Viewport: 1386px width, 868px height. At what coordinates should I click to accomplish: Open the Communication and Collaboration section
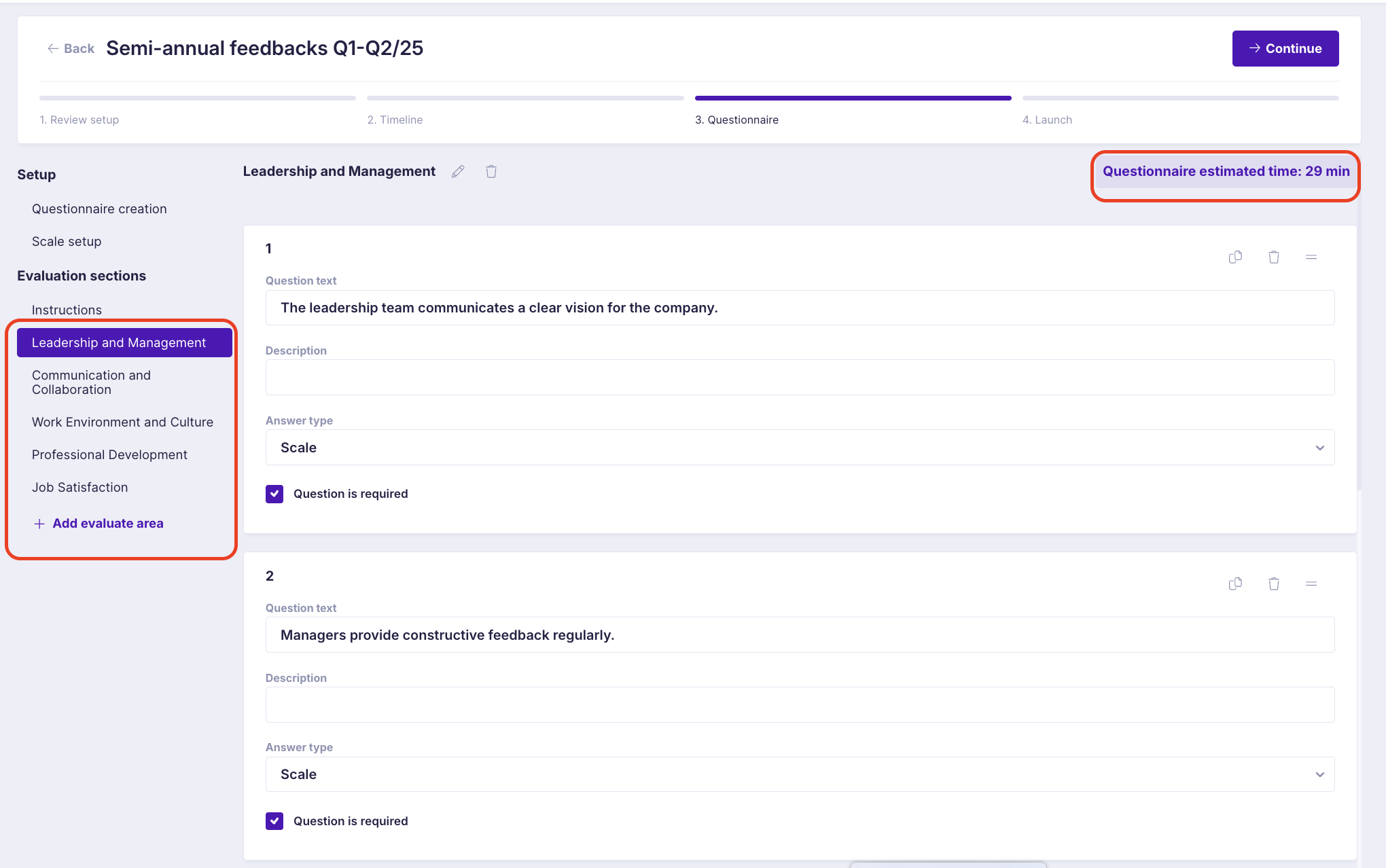click(91, 382)
